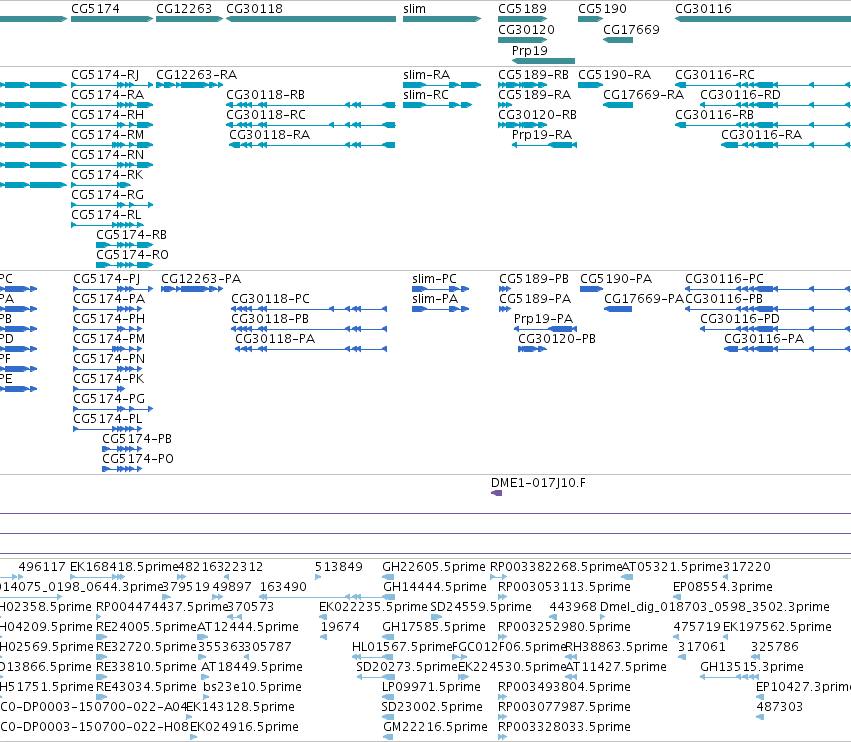The height and width of the screenshot is (742, 851).
Task: Click the purple DME1-017J10.F feature glyph
Action: (x=496, y=493)
